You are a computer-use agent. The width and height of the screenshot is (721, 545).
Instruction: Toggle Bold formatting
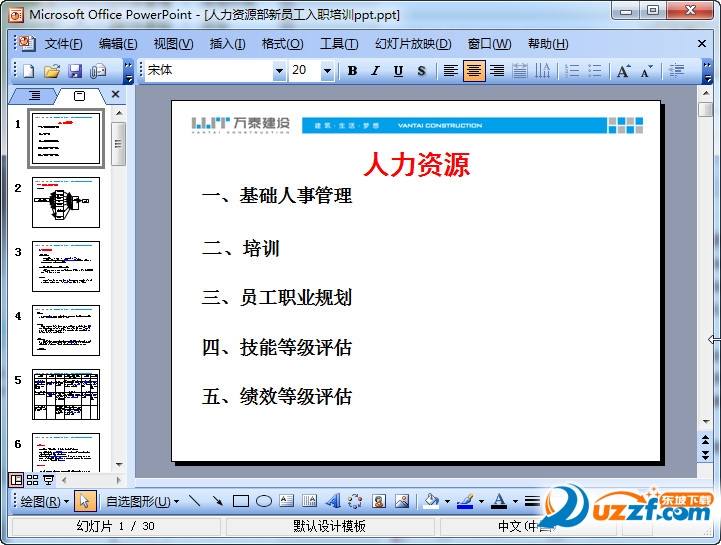pos(353,71)
